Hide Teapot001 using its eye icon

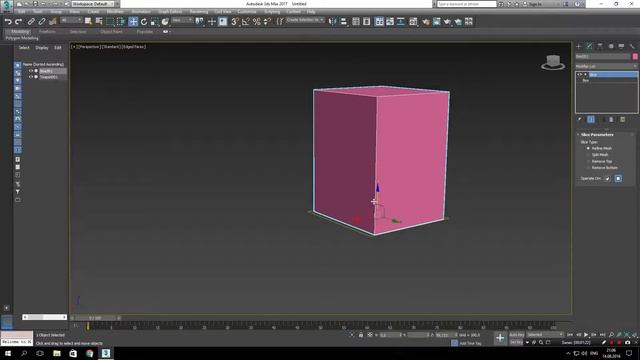click(31, 77)
